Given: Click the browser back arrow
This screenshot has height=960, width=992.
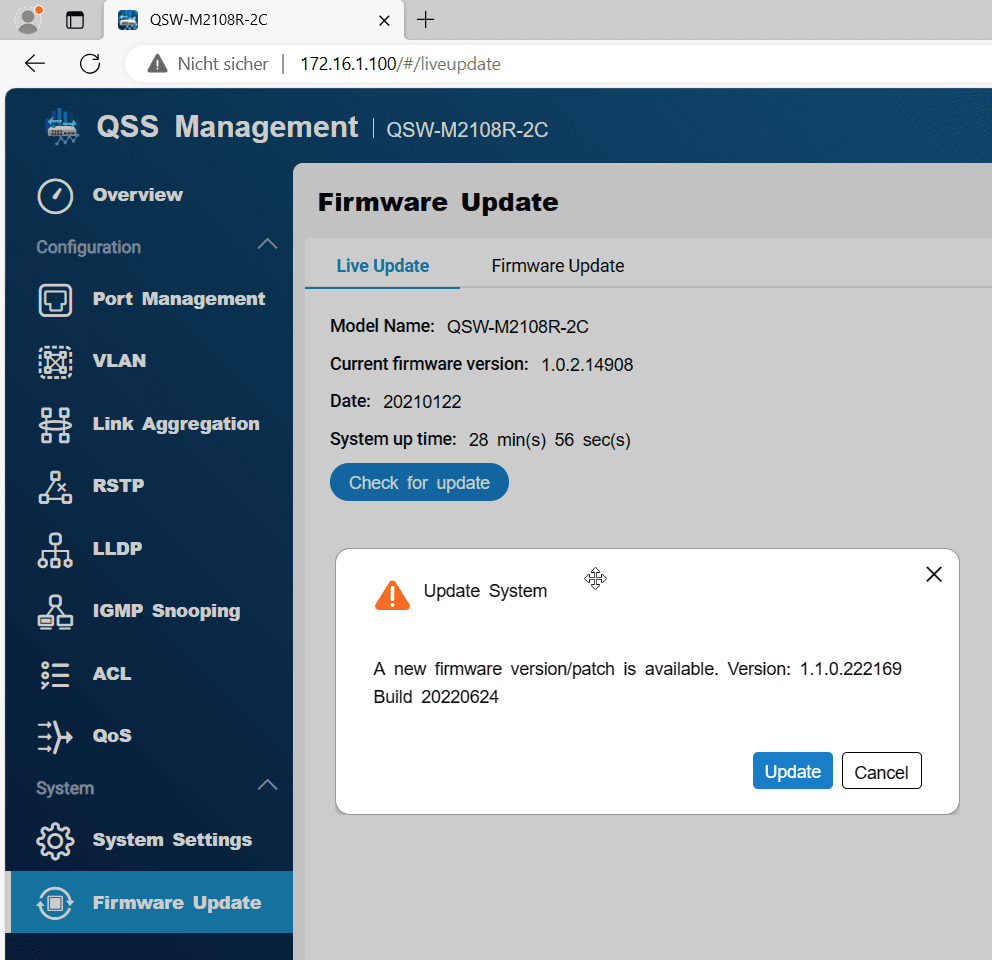Looking at the screenshot, I should (x=35, y=63).
